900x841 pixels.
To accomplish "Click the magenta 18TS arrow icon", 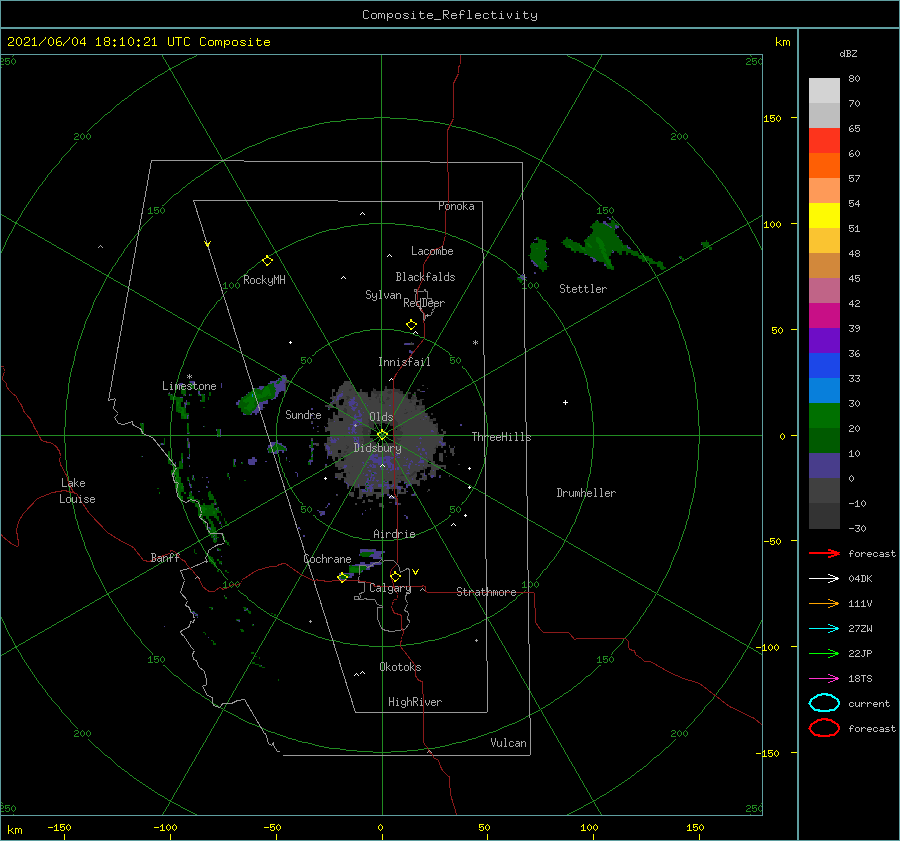I will point(824,679).
